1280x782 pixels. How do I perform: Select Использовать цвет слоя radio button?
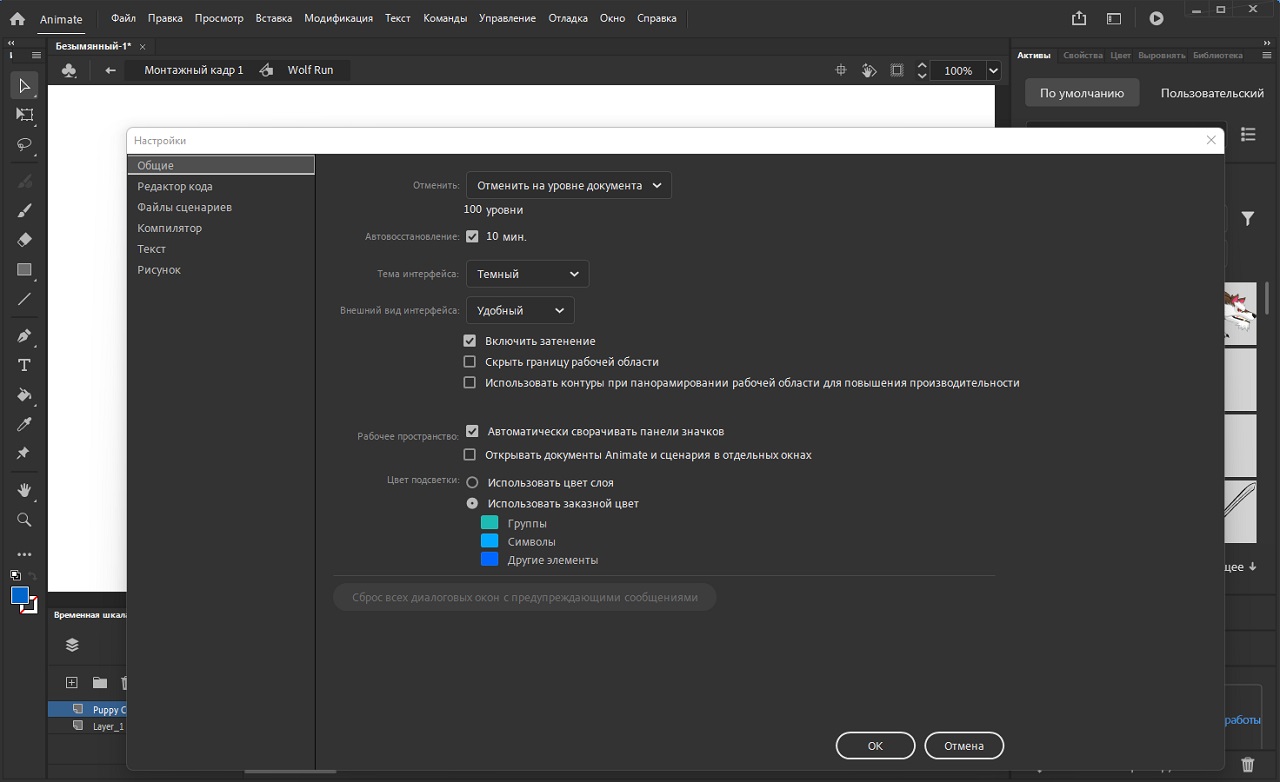(472, 483)
